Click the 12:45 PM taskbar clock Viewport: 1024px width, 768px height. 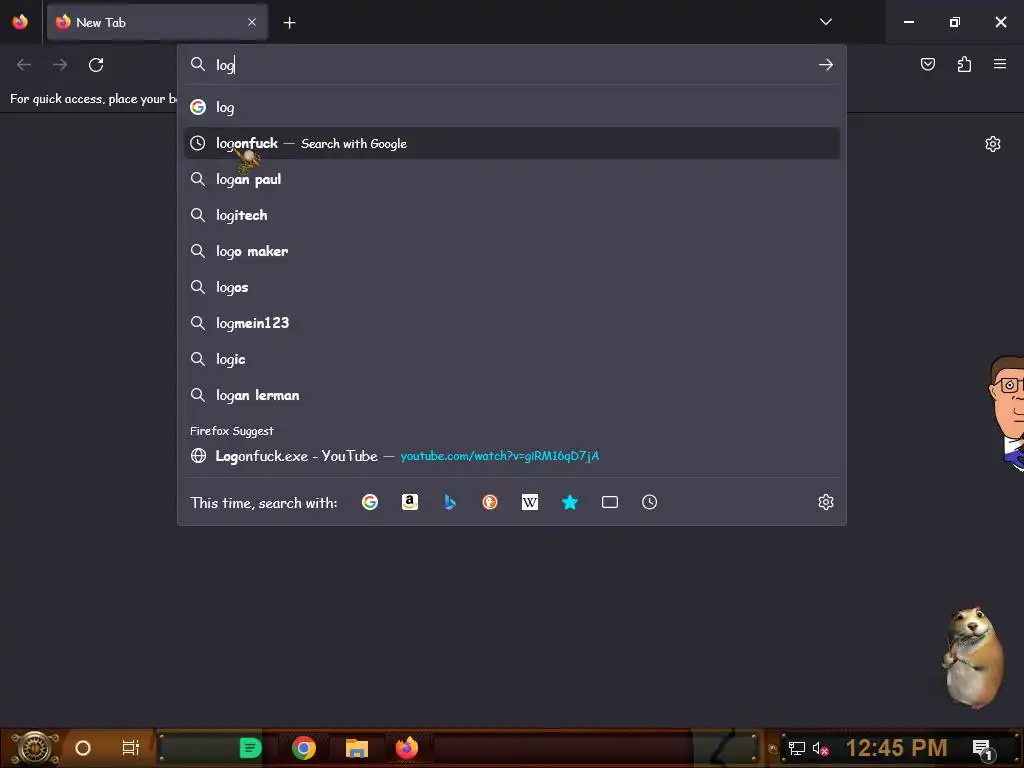click(x=896, y=748)
